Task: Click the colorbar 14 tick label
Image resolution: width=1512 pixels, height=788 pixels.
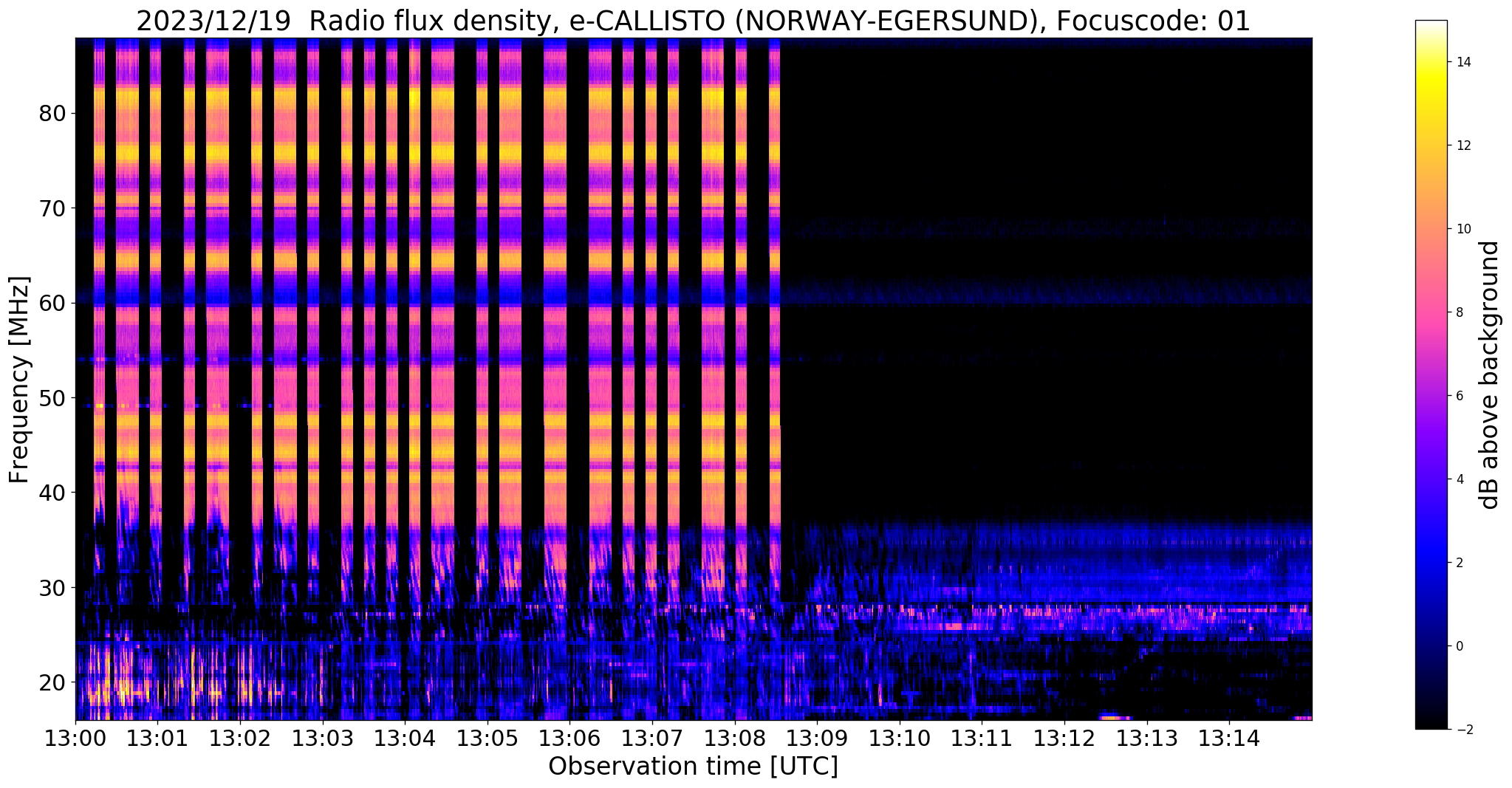Action: pos(1463,62)
